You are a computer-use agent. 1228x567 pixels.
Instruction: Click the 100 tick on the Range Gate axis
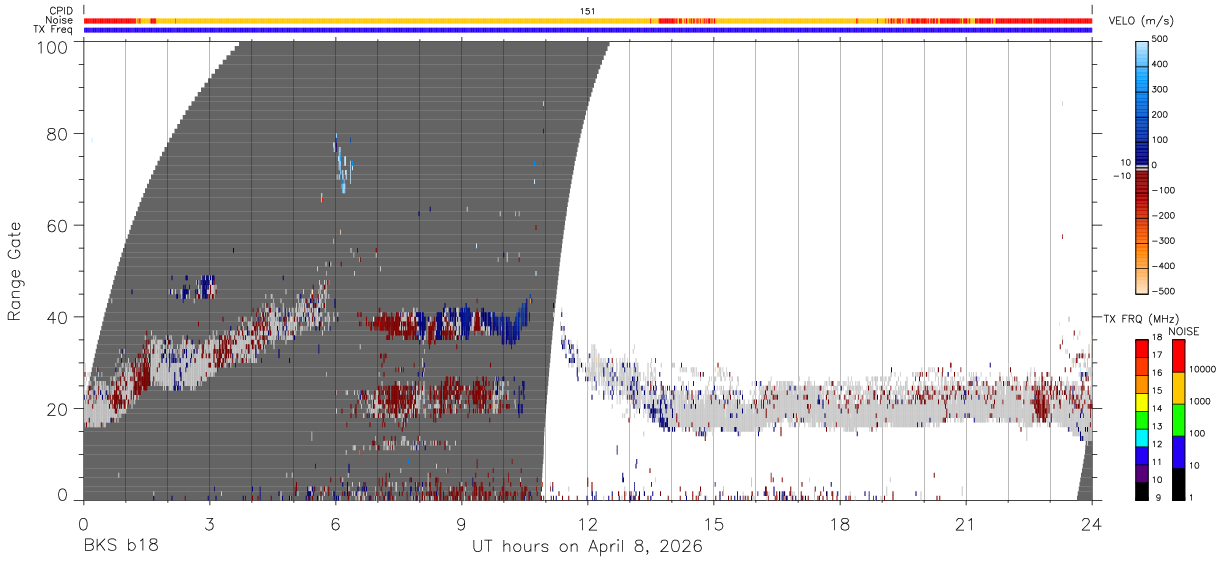tap(51, 47)
